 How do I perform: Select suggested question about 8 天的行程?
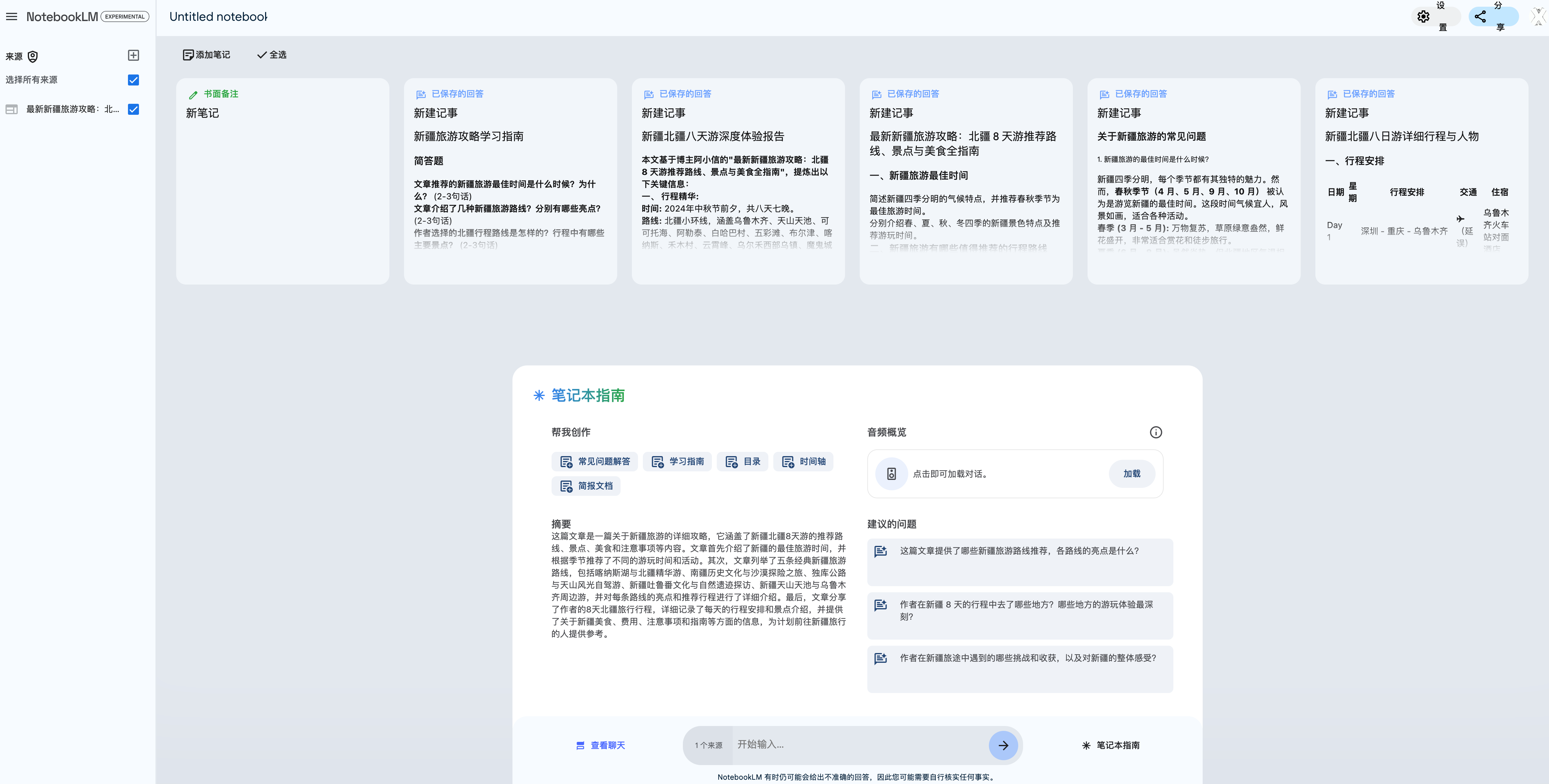[1020, 616]
